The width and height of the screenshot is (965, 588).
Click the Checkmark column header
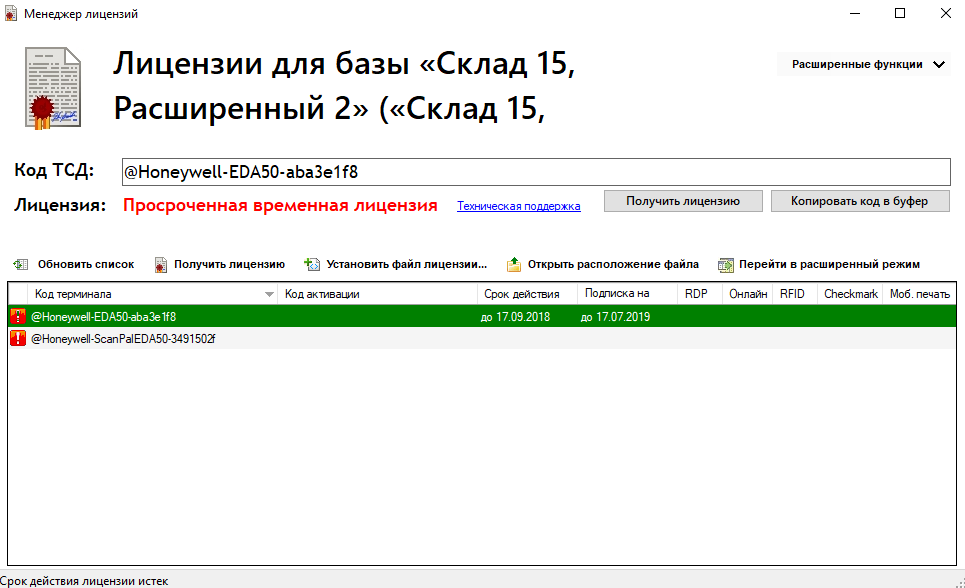pyautogui.click(x=851, y=294)
